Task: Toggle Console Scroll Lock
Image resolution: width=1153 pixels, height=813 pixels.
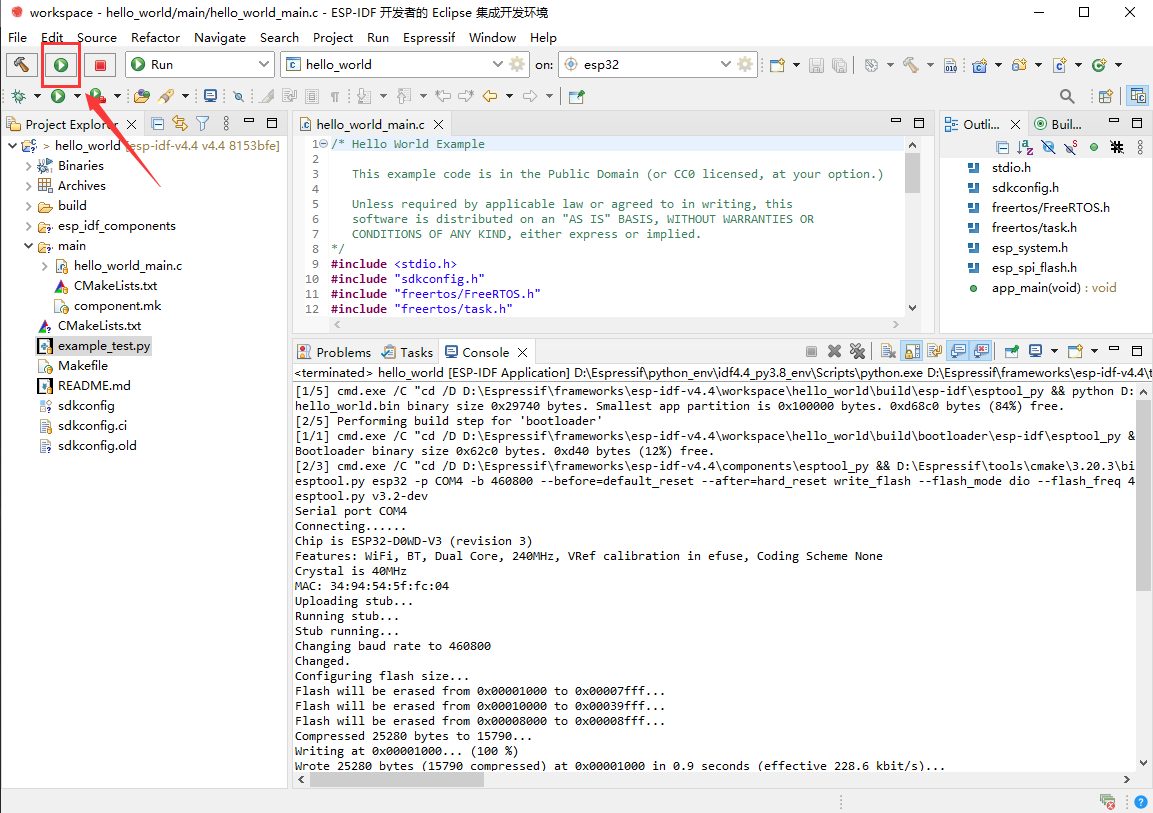Action: (912, 351)
